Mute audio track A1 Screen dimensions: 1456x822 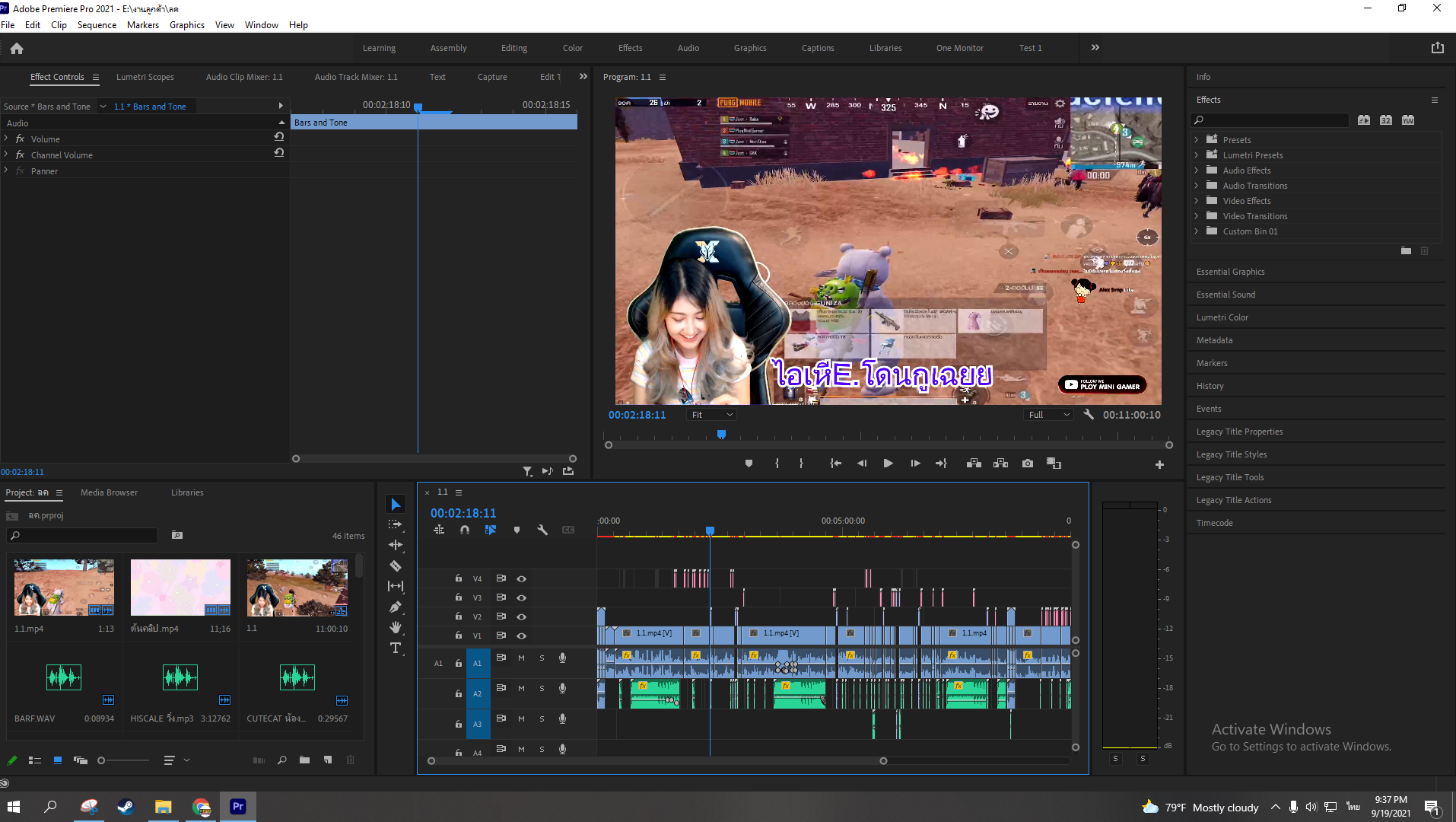click(x=521, y=658)
